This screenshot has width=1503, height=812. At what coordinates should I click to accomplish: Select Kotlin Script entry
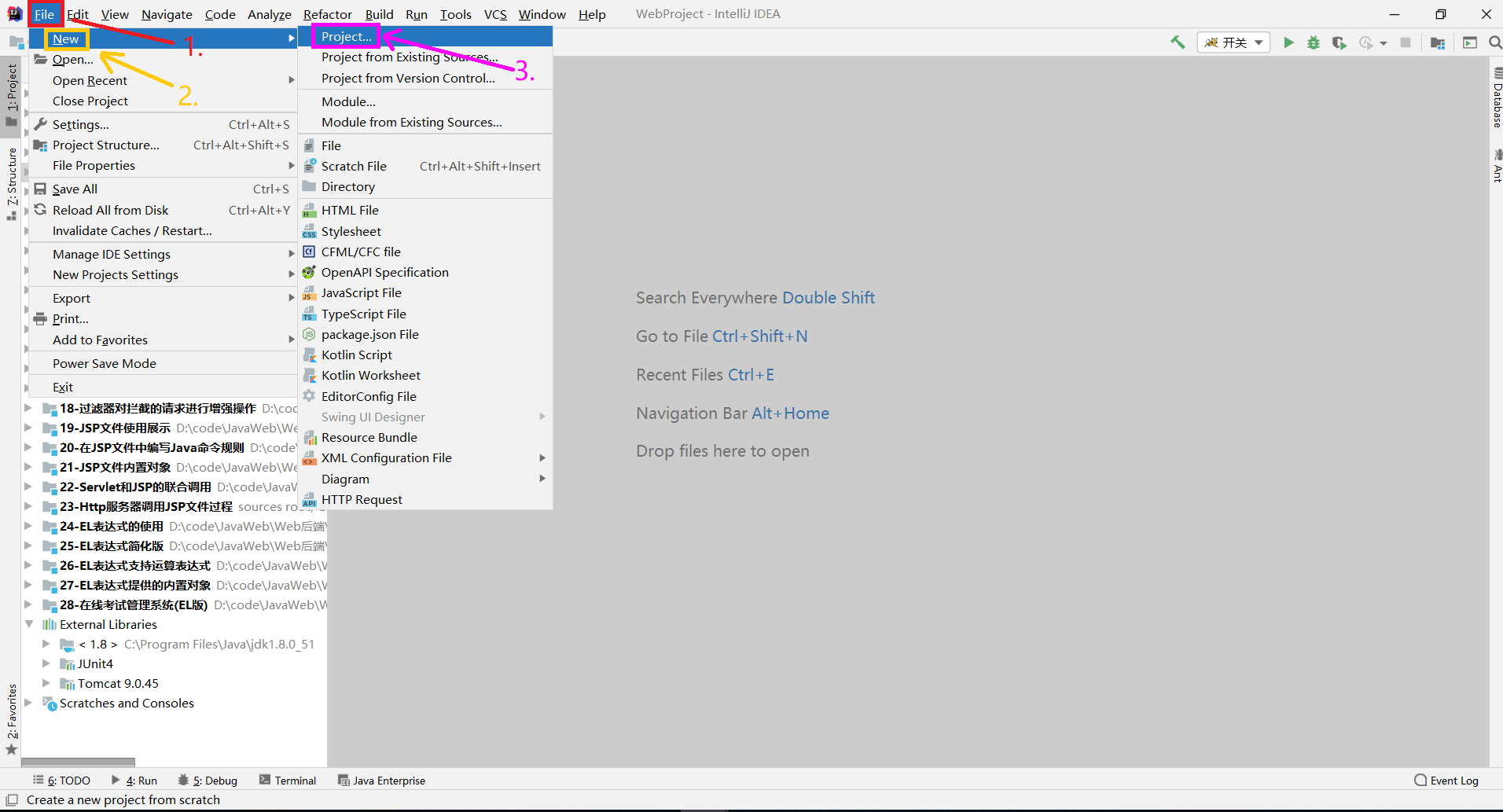pos(425,355)
